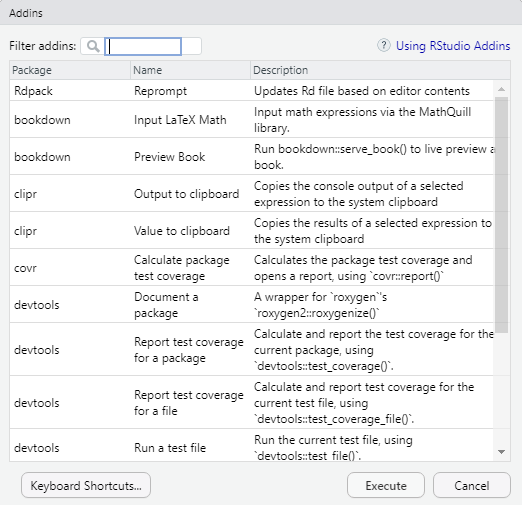Open the Using RStudio Addins link
The height and width of the screenshot is (505, 522).
click(453, 46)
